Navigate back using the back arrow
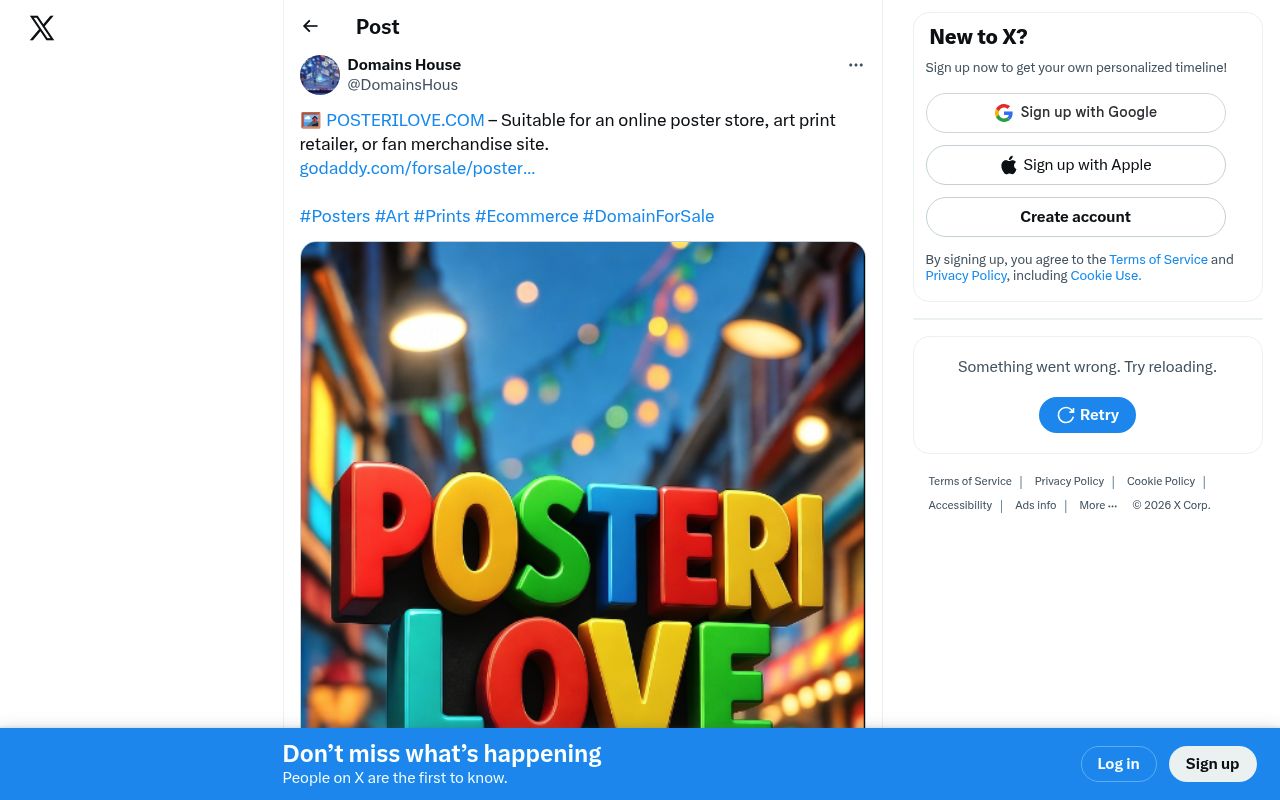Screen dimensions: 1280x800 coord(310,26)
